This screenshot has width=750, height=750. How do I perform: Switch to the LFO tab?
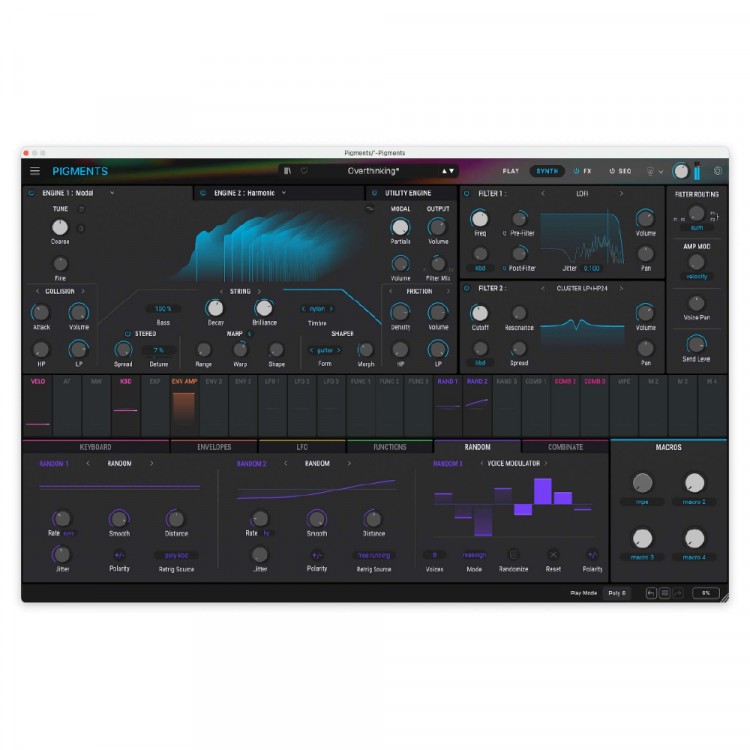coord(302,447)
